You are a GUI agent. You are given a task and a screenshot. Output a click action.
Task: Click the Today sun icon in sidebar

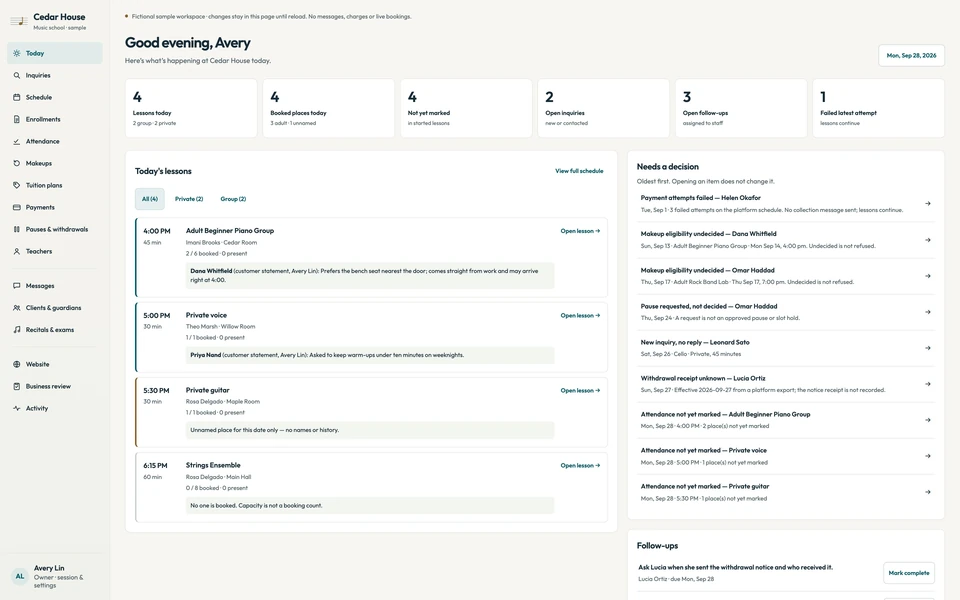(x=17, y=53)
